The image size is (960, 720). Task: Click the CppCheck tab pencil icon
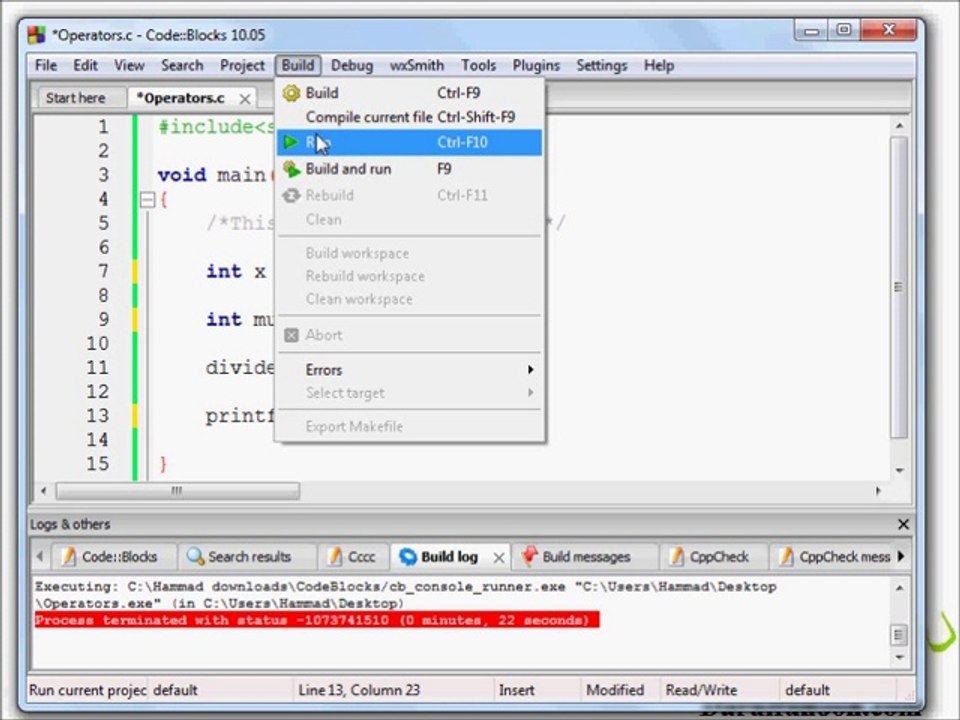click(677, 557)
